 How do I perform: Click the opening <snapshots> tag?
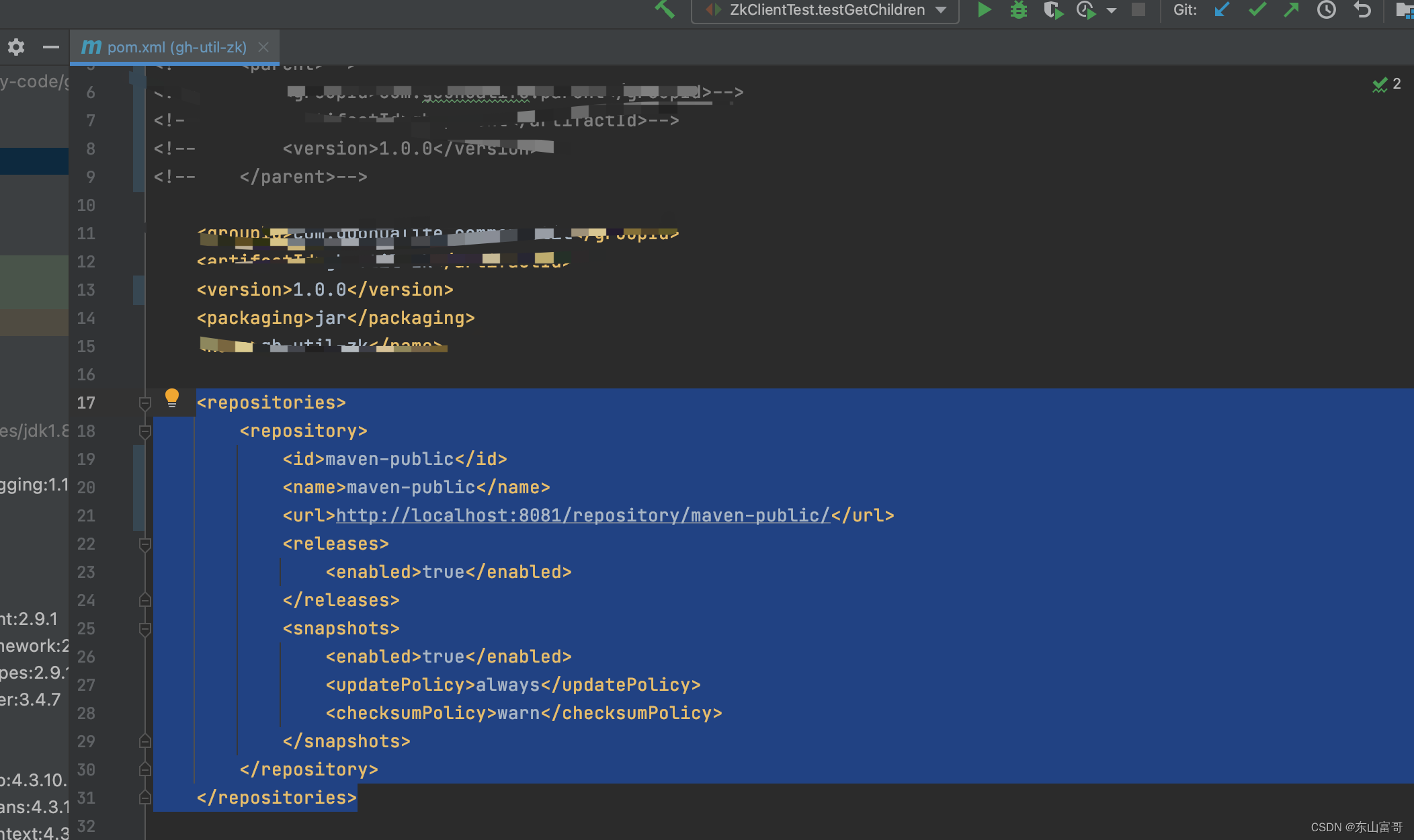(x=341, y=628)
